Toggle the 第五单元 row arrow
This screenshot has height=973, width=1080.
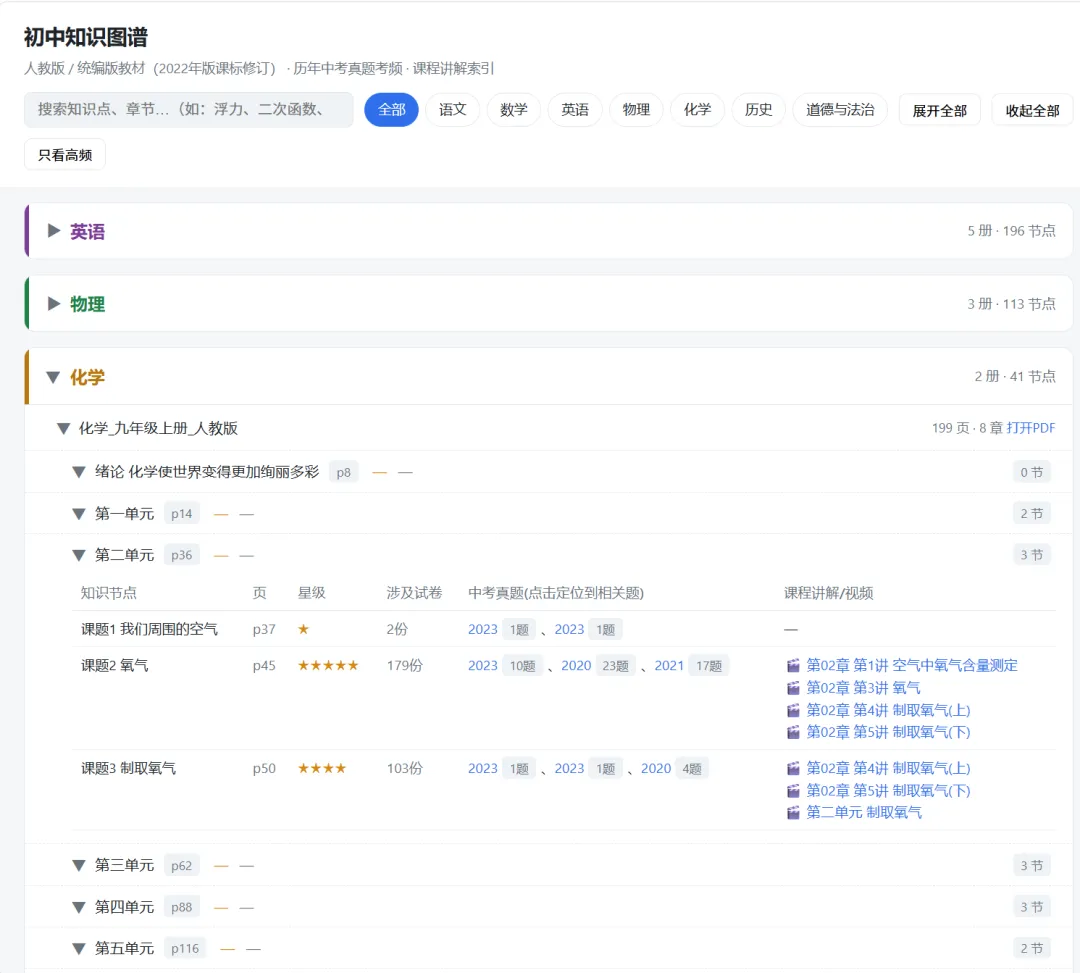click(x=79, y=949)
